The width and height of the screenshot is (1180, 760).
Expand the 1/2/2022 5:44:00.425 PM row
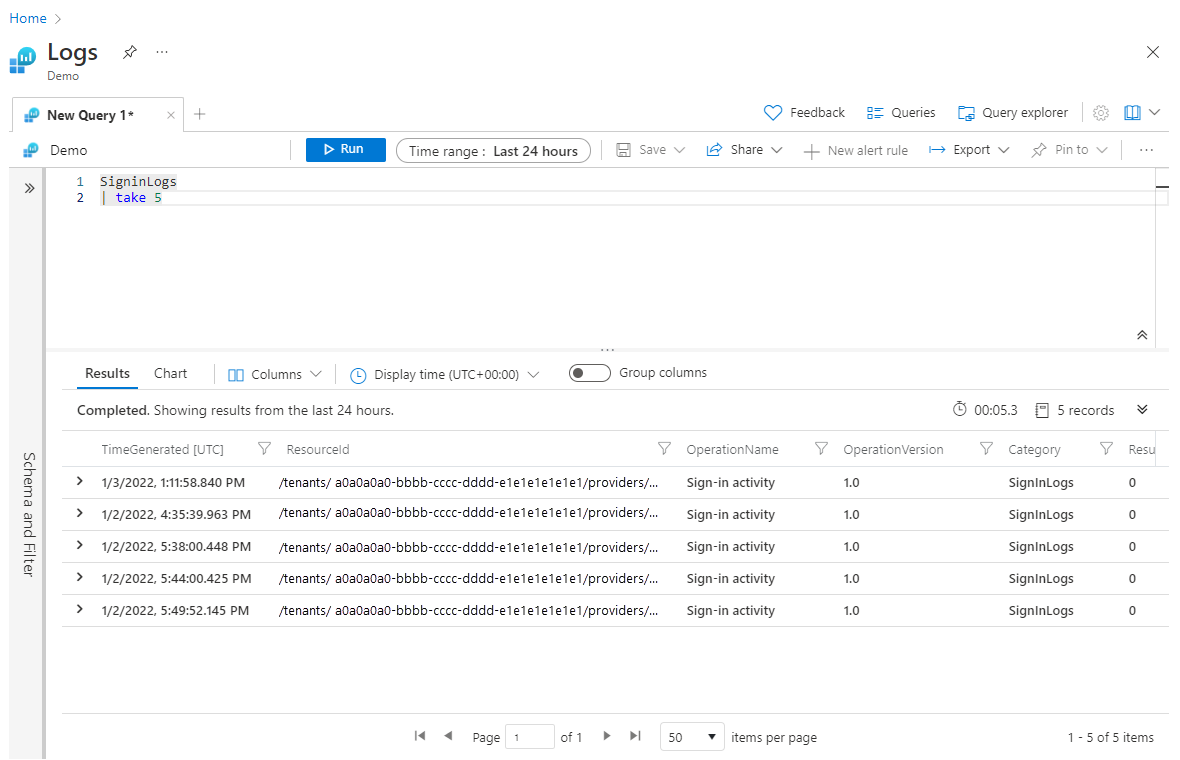click(x=80, y=577)
